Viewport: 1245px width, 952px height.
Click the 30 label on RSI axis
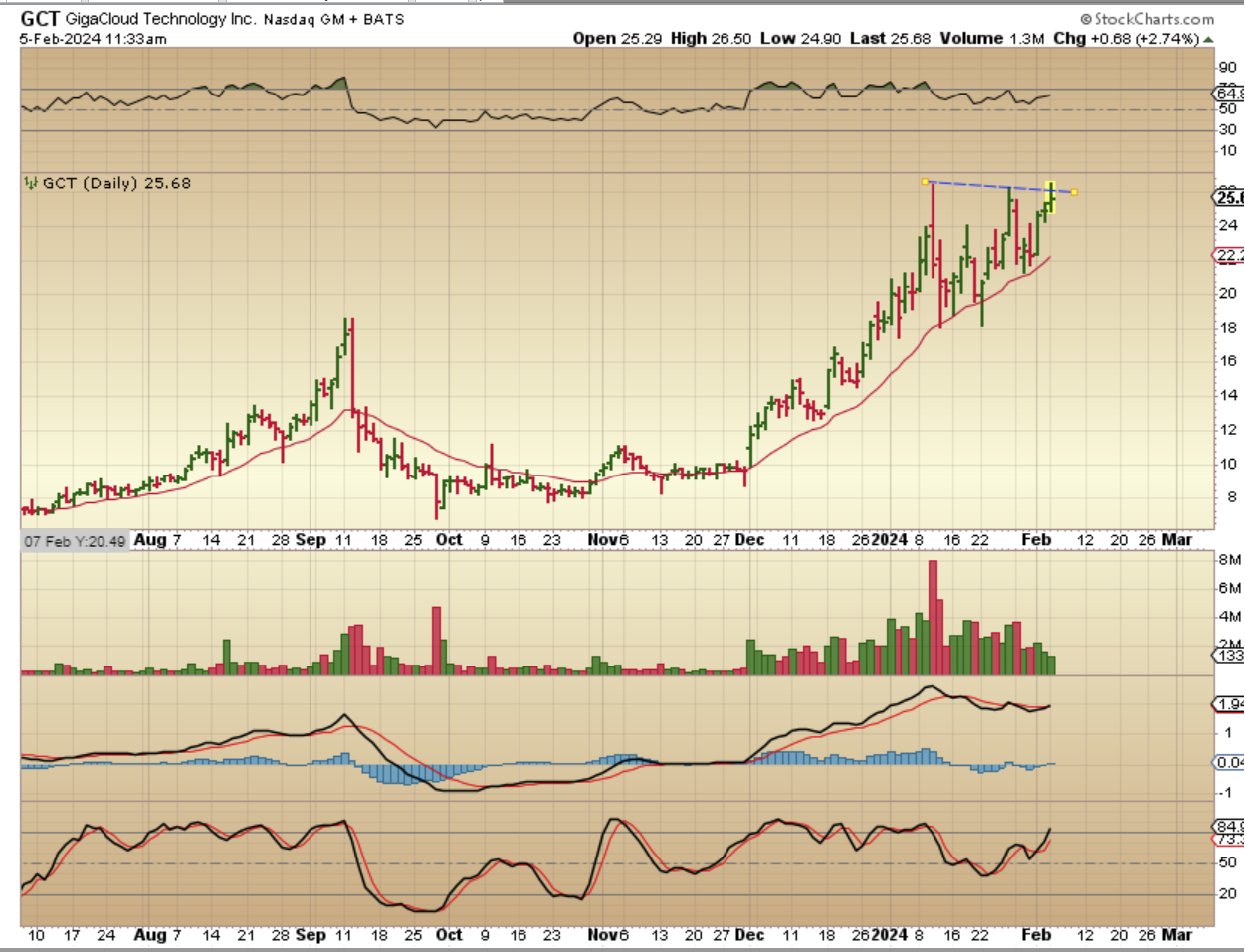1227,130
